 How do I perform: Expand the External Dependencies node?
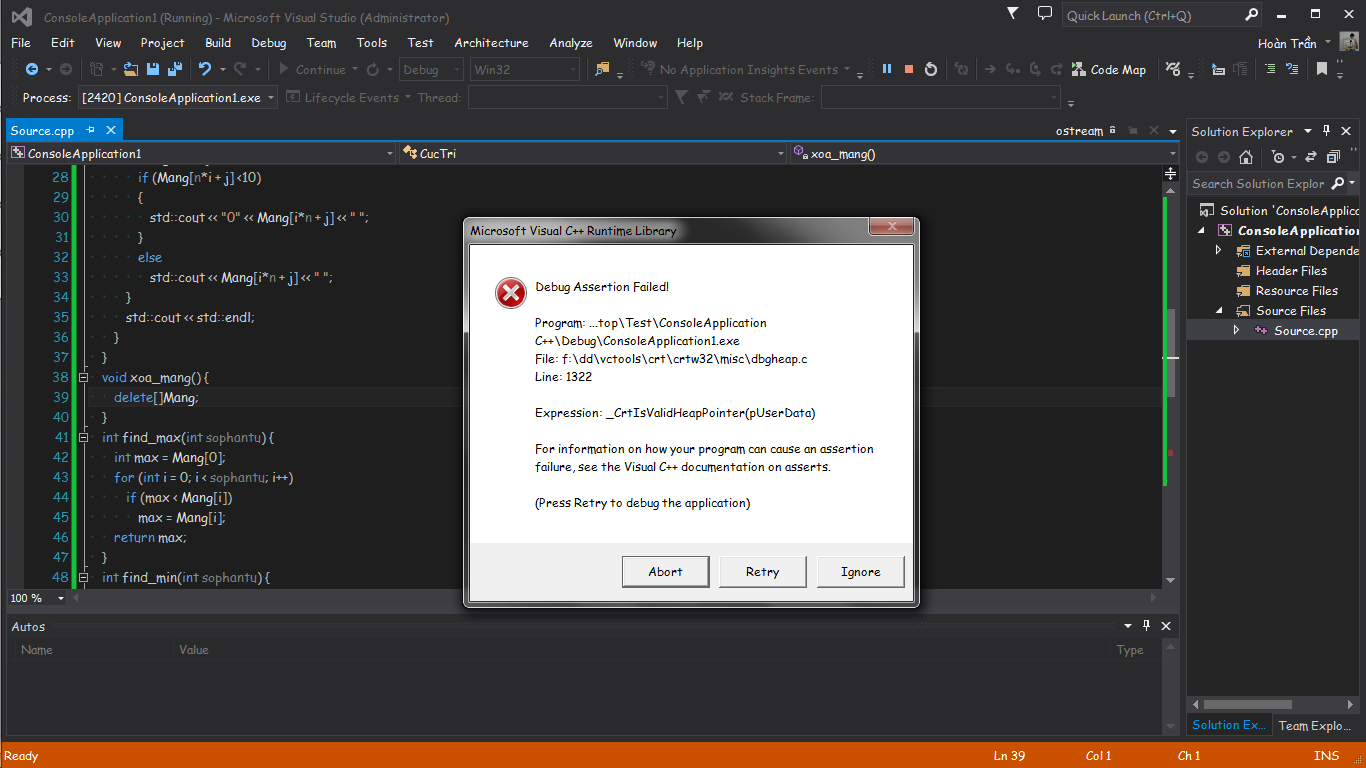point(1218,250)
